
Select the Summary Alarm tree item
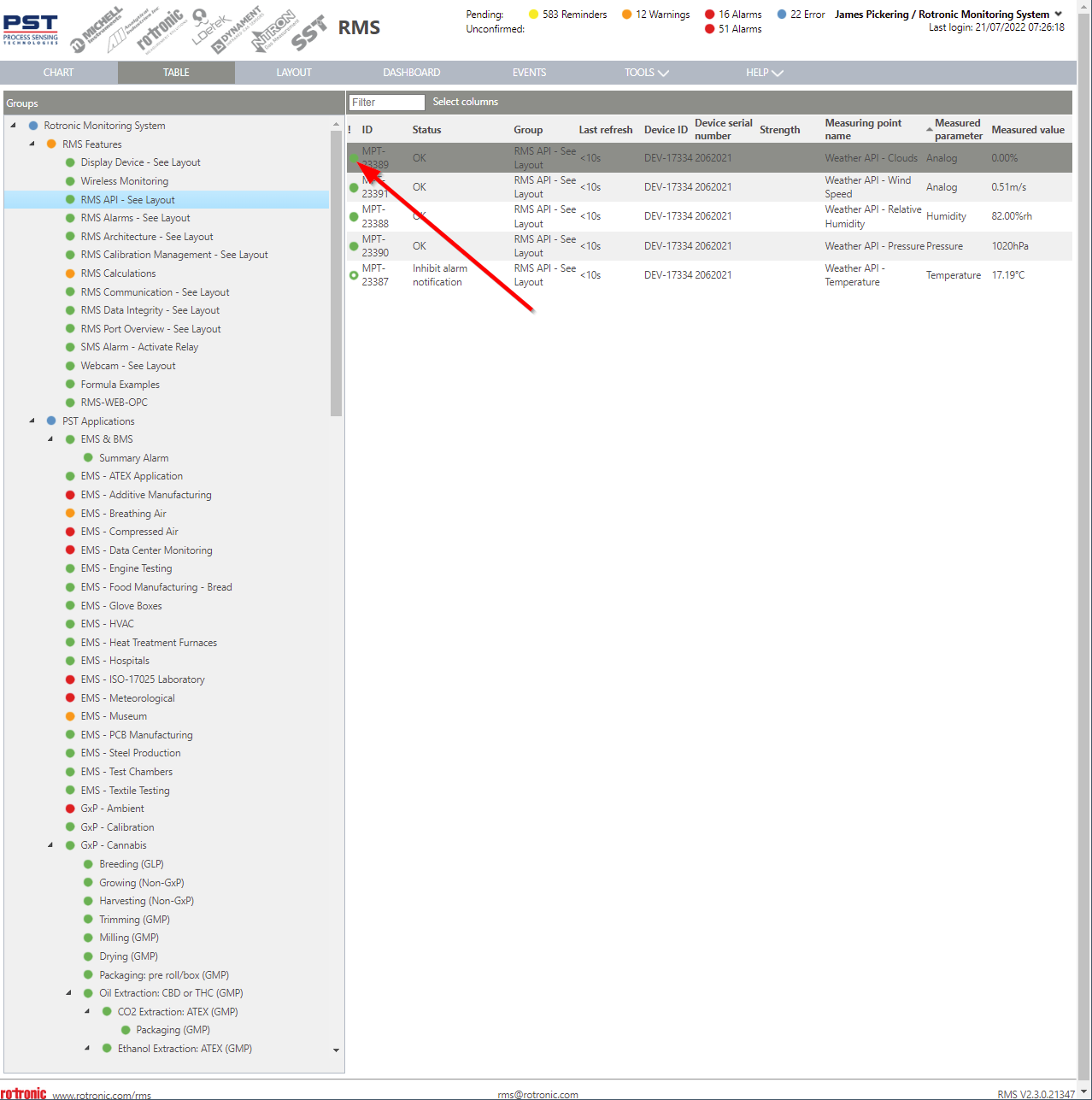(134, 458)
